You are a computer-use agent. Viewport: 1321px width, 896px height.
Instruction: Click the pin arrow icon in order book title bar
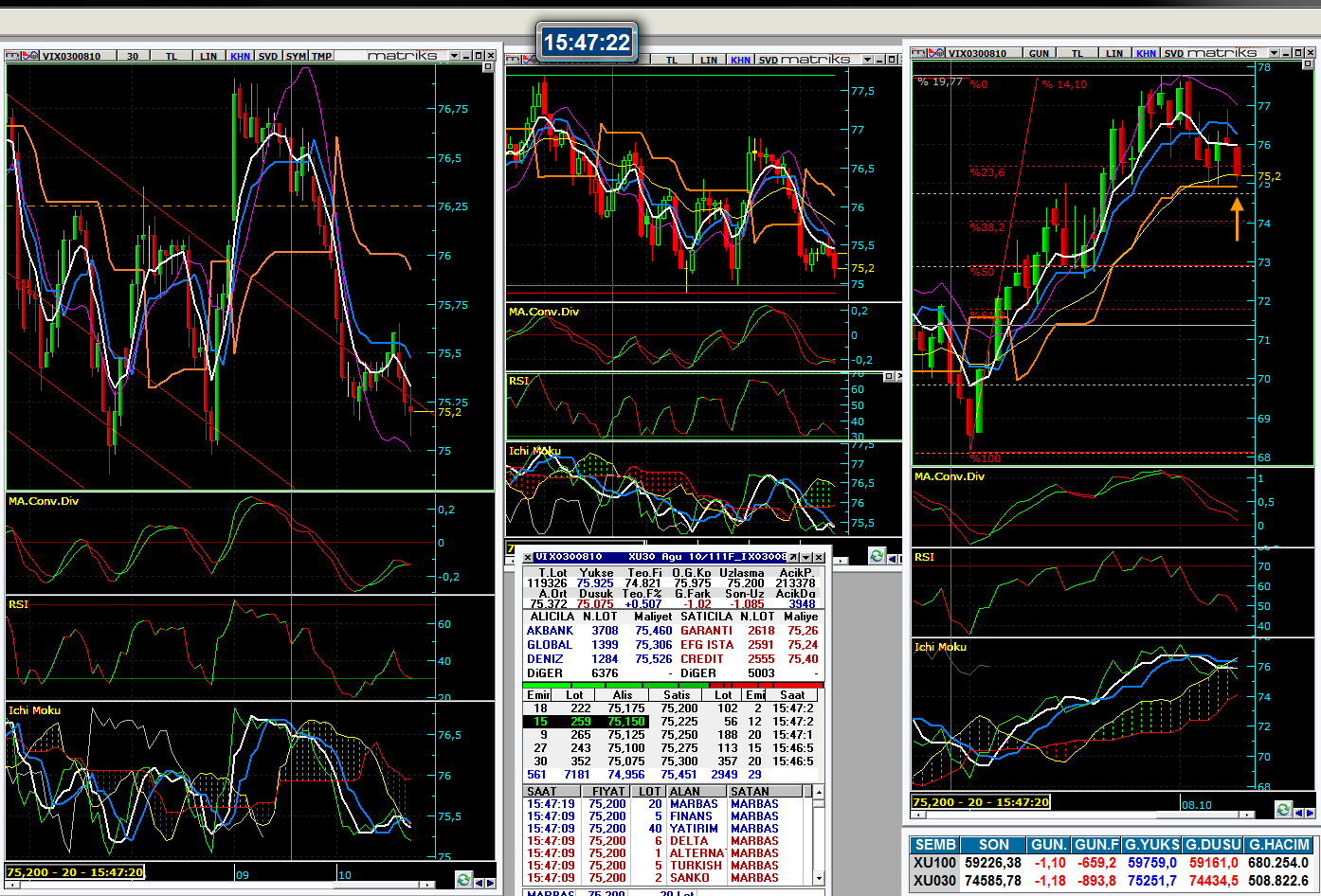pyautogui.click(x=793, y=558)
